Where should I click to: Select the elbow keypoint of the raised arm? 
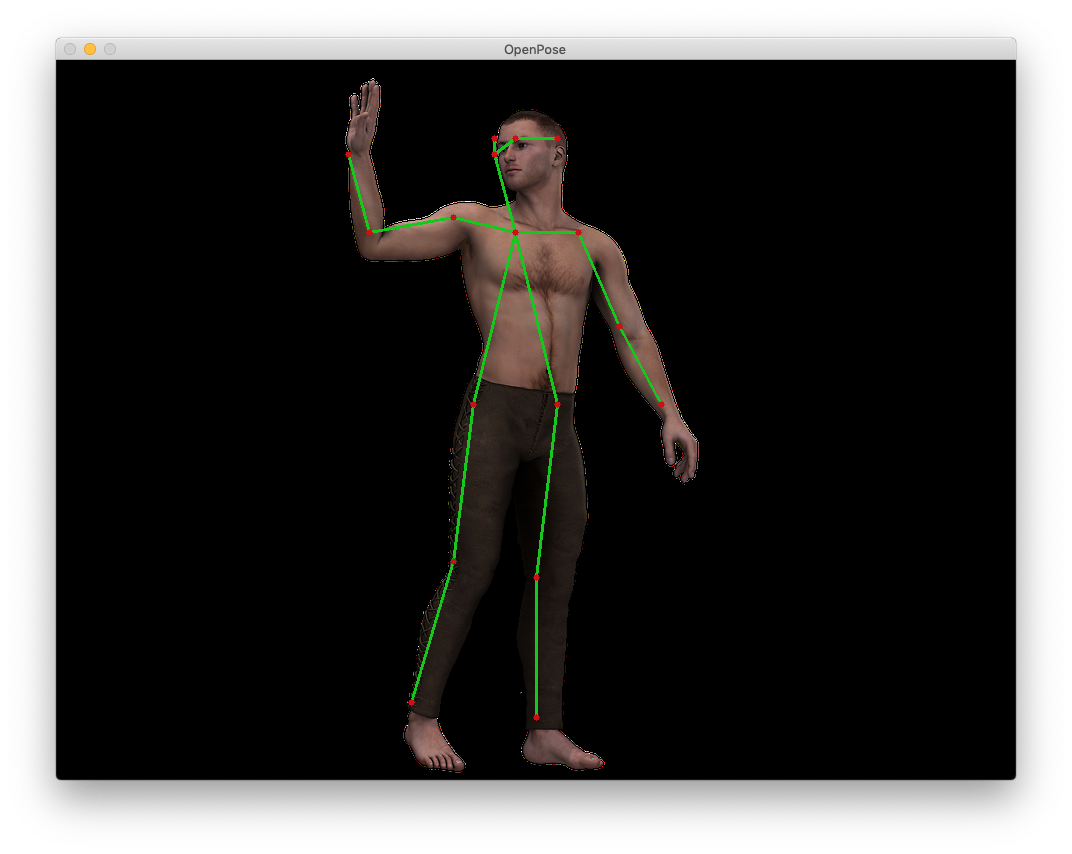tap(370, 231)
